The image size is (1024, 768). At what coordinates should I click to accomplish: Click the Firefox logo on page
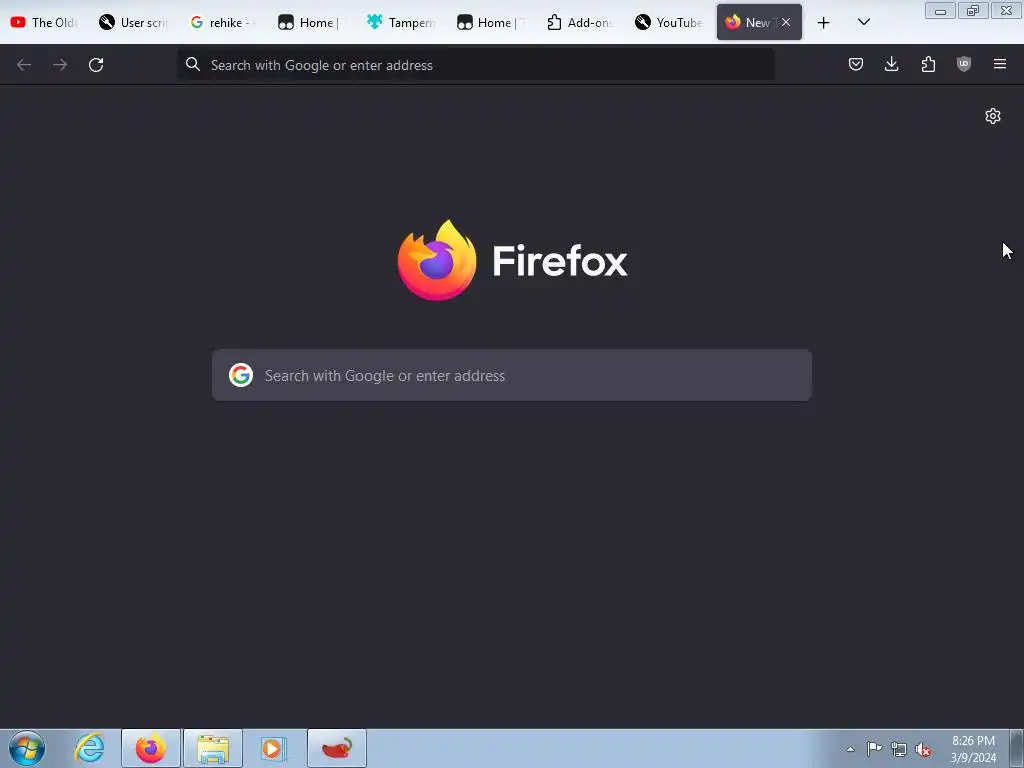(x=437, y=261)
